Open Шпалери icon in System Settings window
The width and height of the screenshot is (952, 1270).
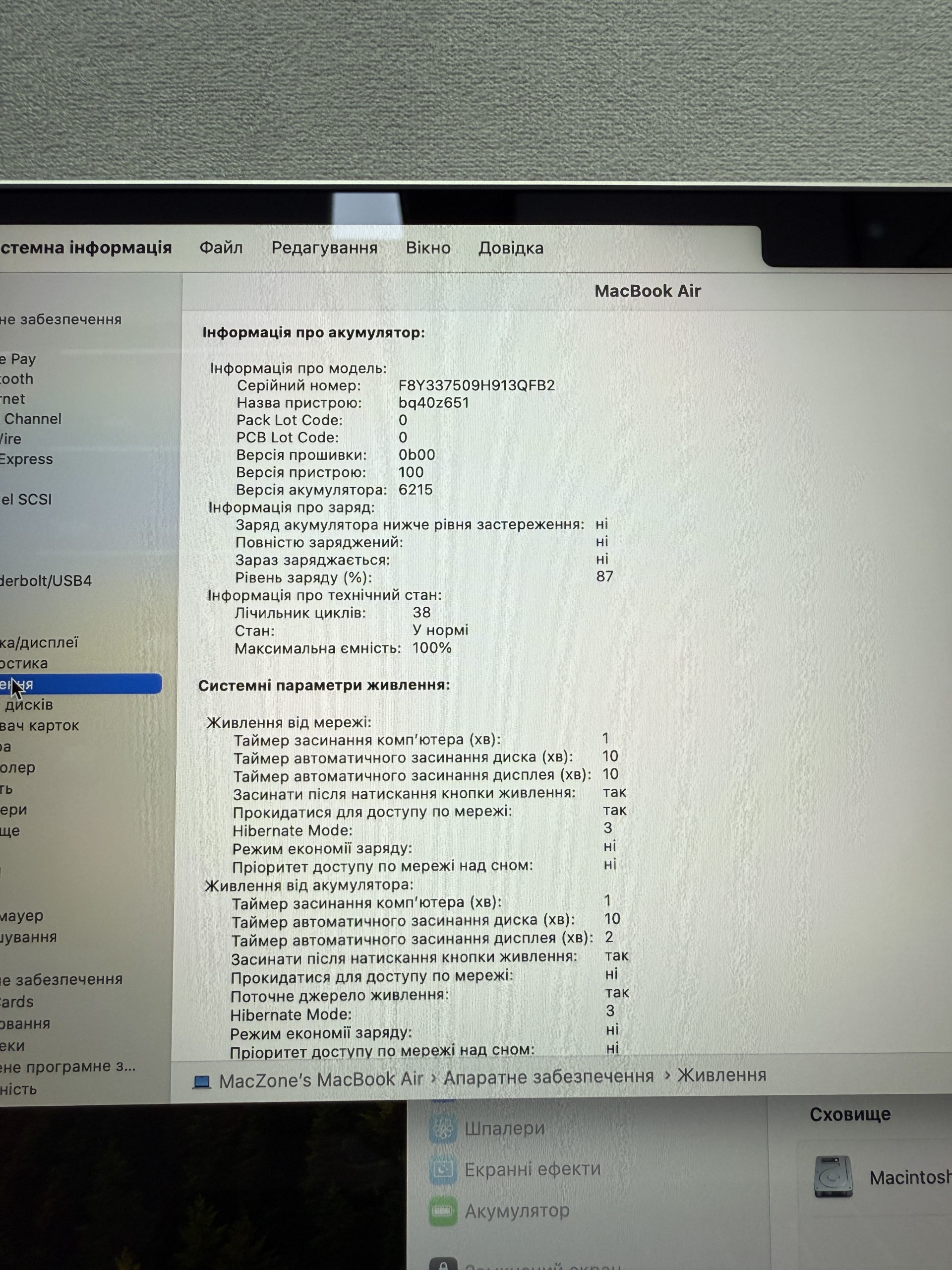(x=443, y=1128)
